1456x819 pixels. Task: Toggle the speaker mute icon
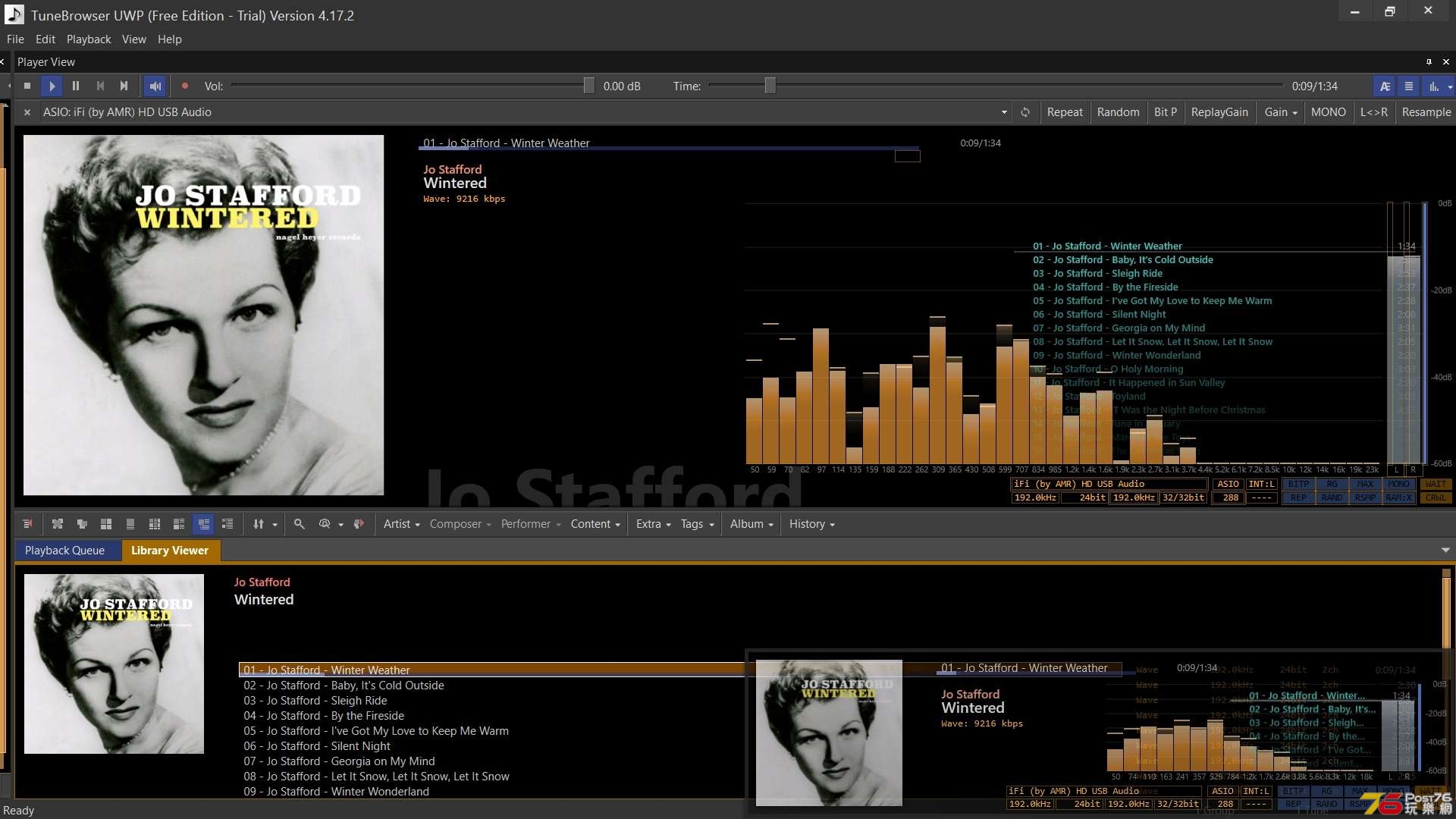(155, 86)
